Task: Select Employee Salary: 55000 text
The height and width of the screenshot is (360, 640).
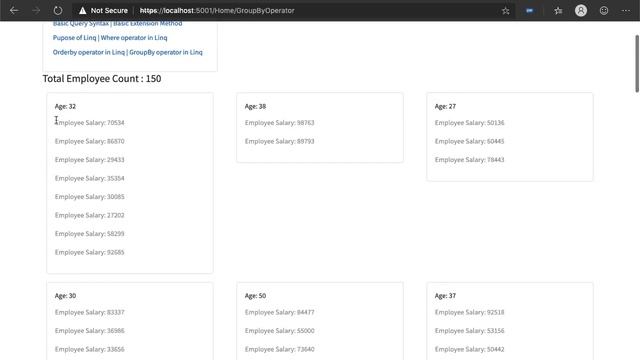Action: point(280,331)
